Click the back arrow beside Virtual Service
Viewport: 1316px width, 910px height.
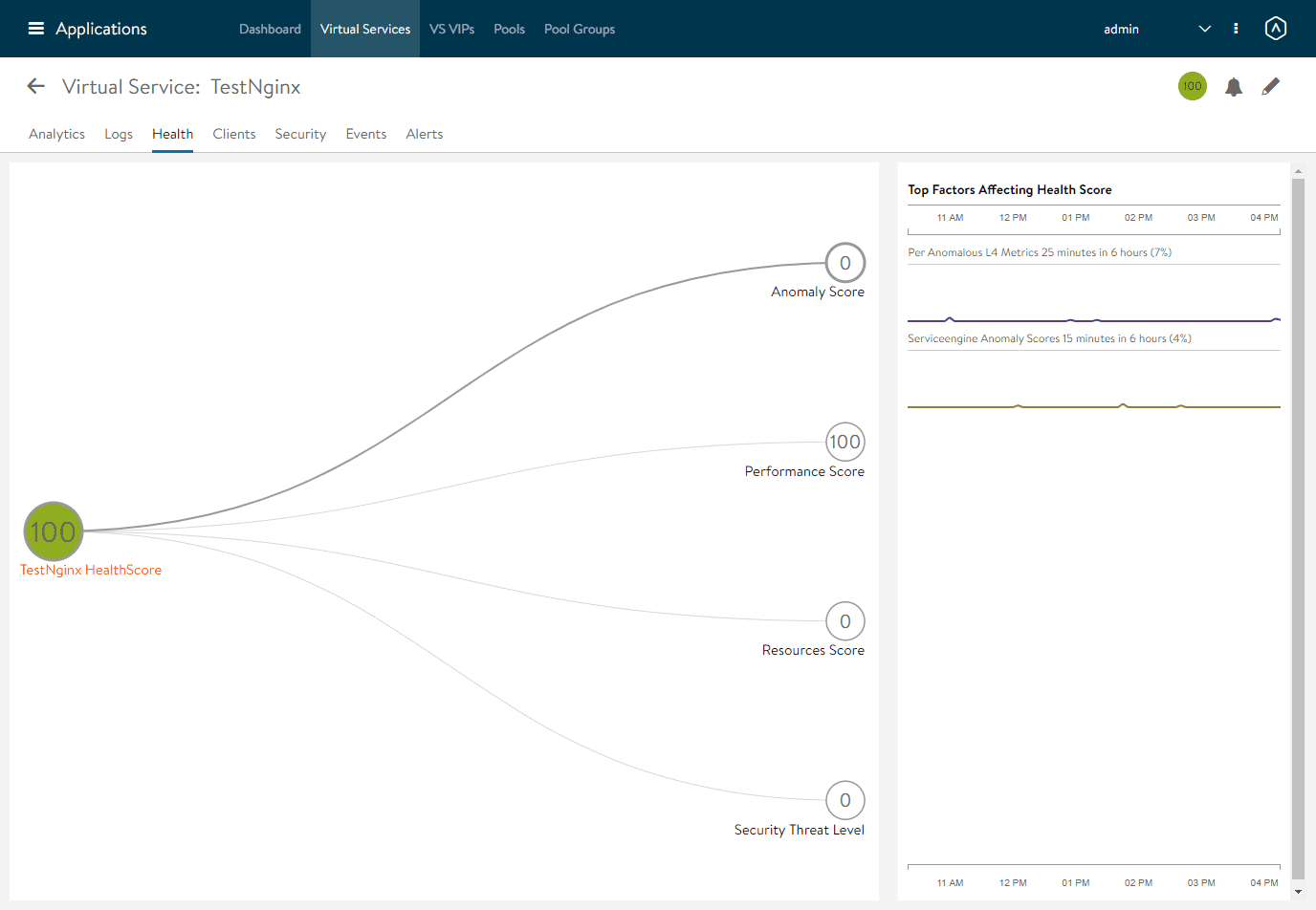click(36, 86)
